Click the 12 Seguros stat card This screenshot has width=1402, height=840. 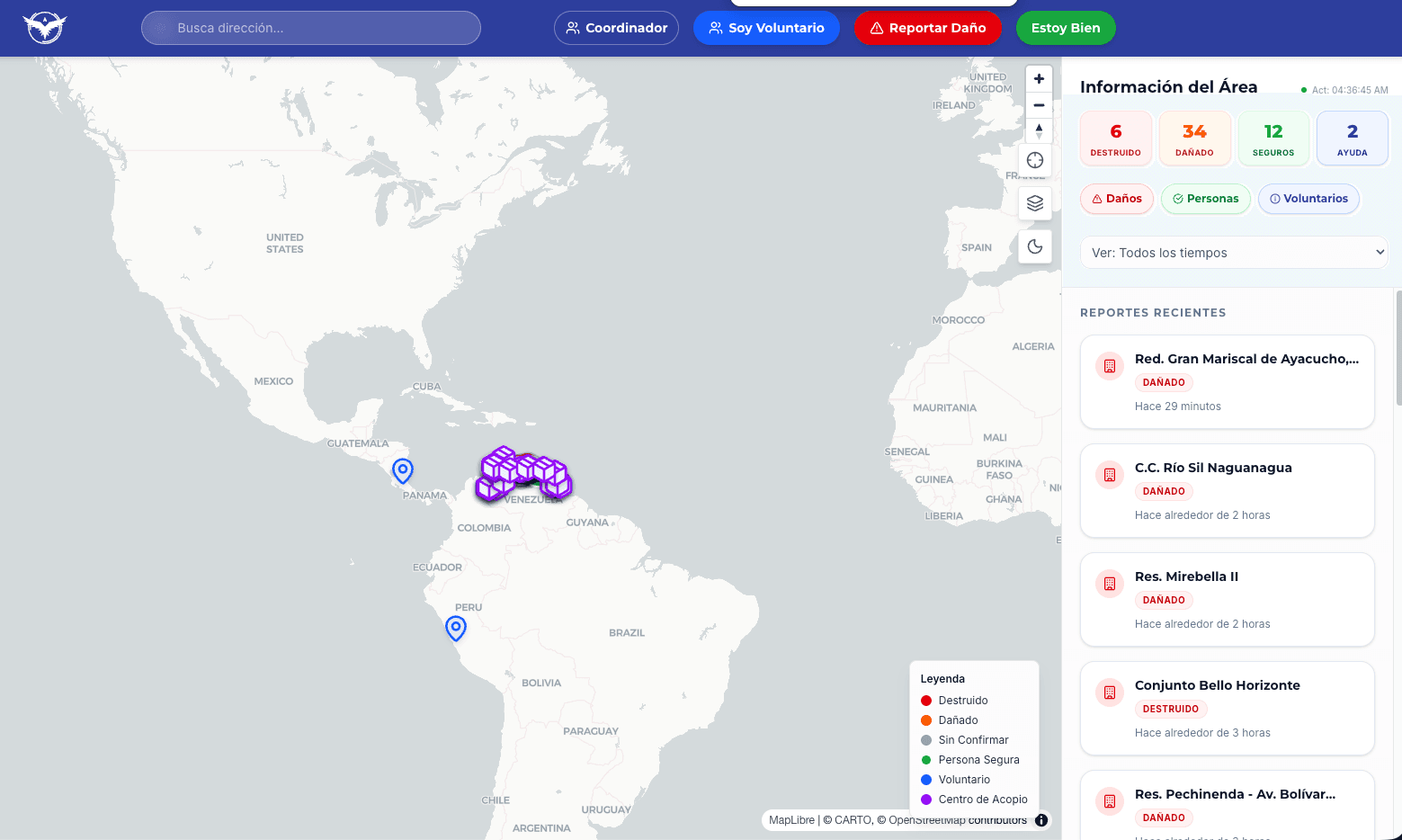(1273, 139)
